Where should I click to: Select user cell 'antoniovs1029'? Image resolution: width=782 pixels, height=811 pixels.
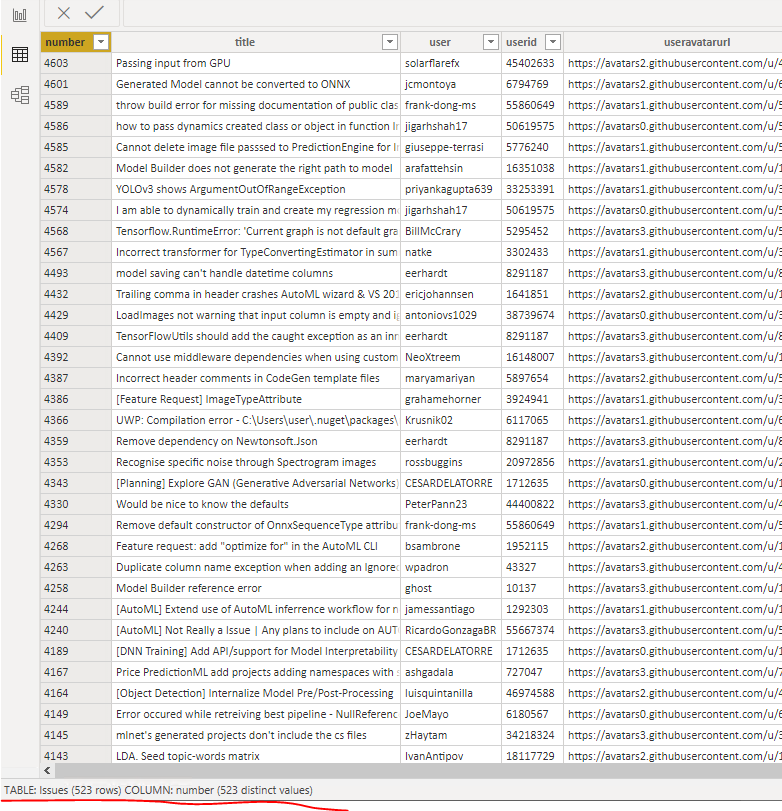click(x=450, y=315)
